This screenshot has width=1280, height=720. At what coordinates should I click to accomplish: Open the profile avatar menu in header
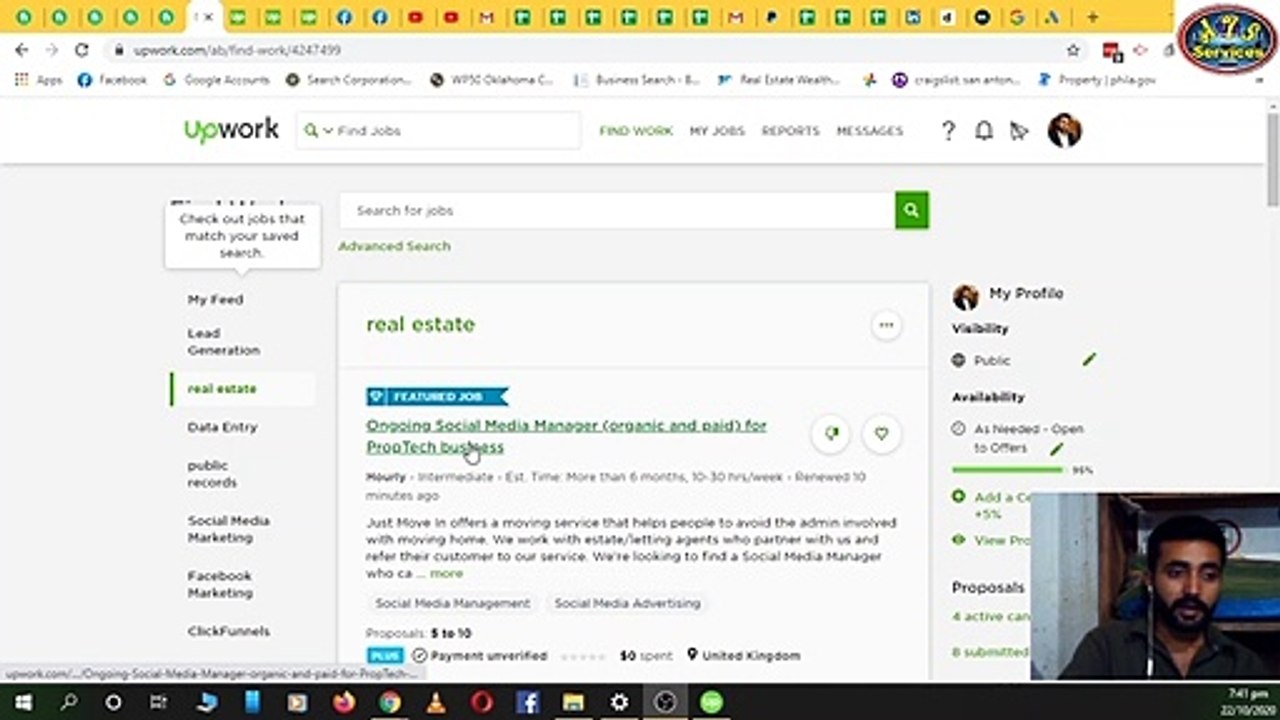(x=1064, y=130)
